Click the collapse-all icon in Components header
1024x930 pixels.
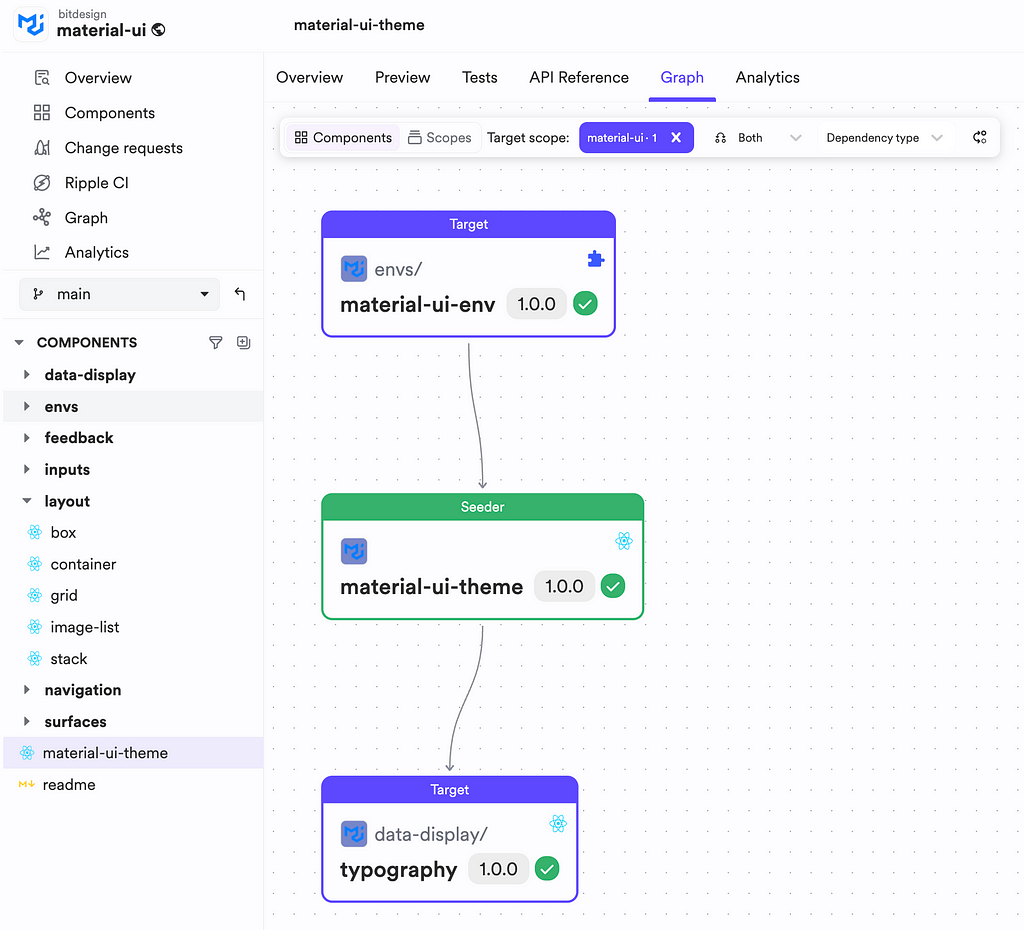244,342
